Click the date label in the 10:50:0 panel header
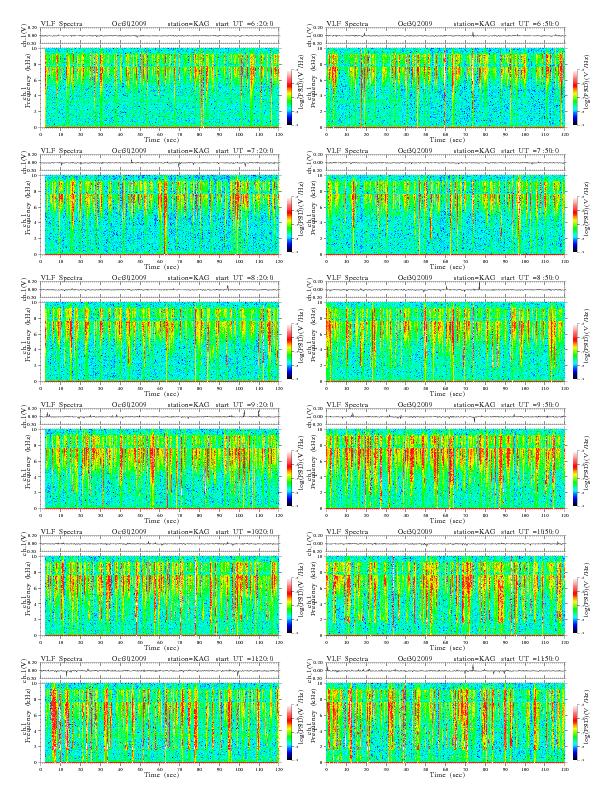Viewport: 612px width, 792px height. [415, 532]
